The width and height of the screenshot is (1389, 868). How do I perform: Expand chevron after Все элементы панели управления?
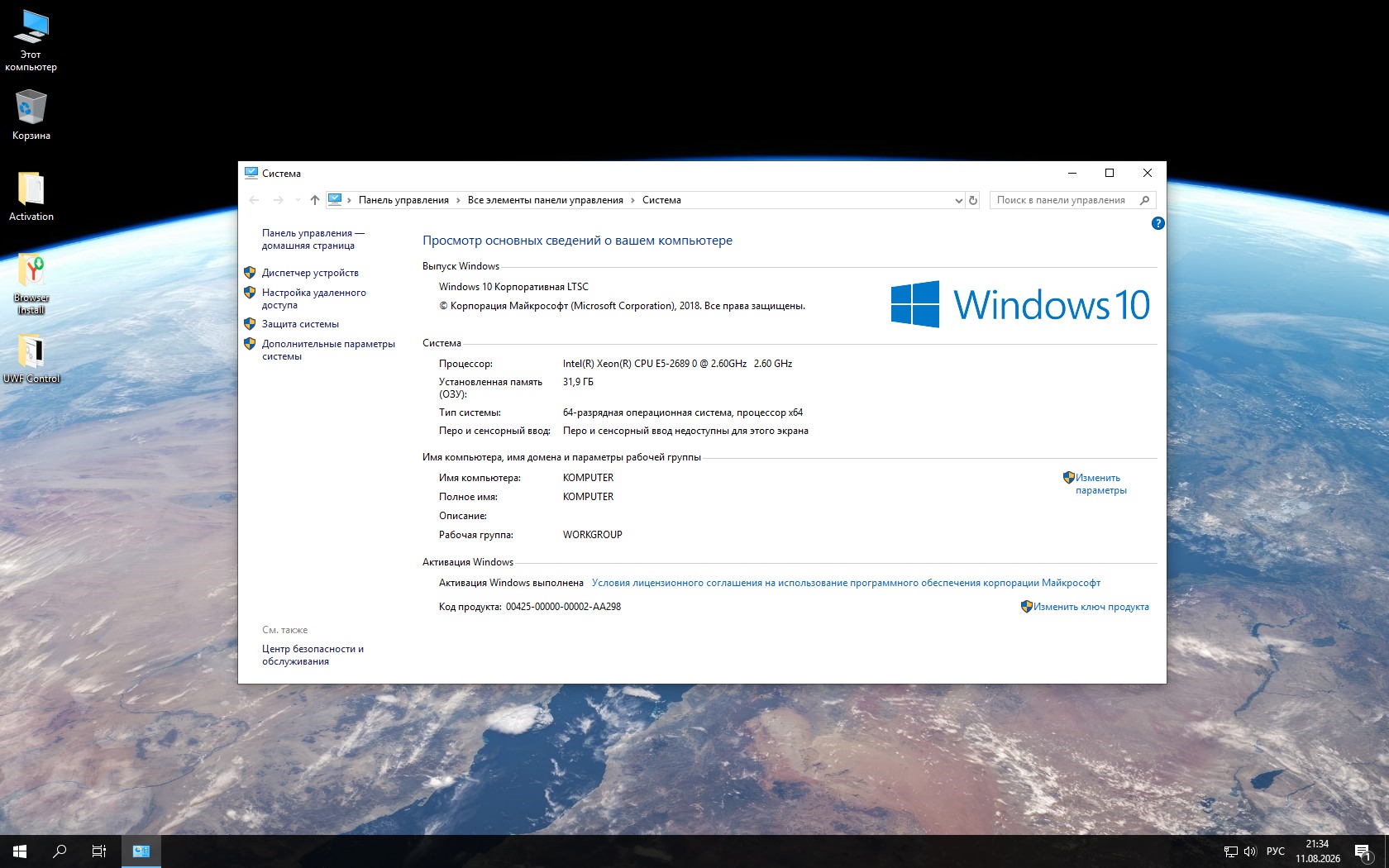[633, 200]
